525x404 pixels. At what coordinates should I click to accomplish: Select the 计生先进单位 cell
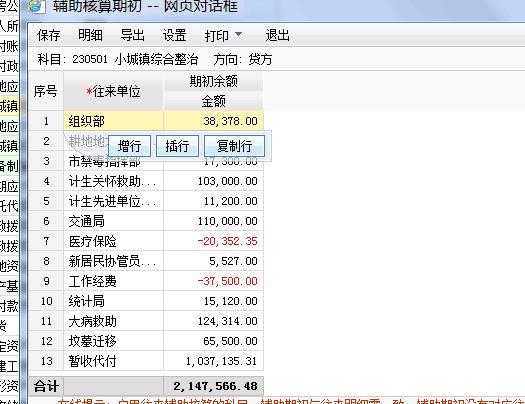pyautogui.click(x=114, y=201)
